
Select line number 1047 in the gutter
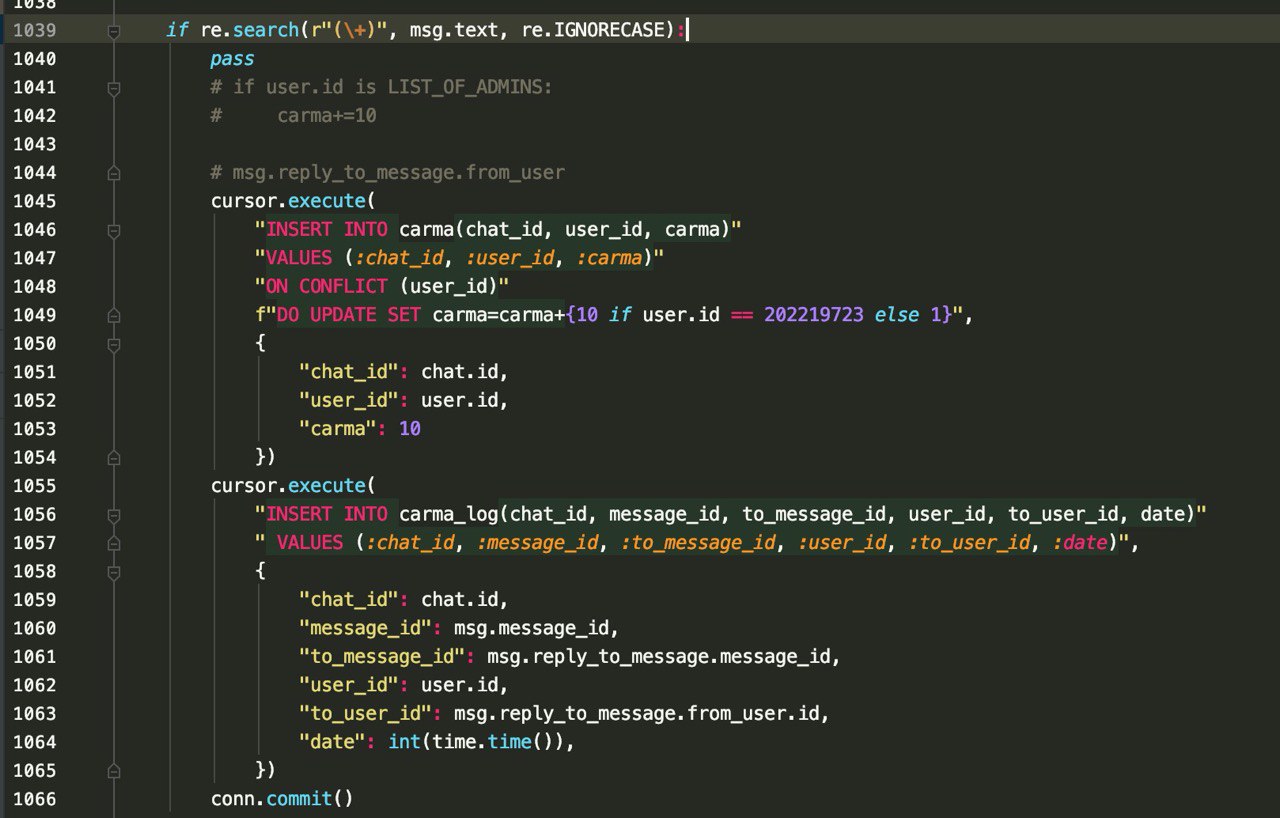[34, 258]
